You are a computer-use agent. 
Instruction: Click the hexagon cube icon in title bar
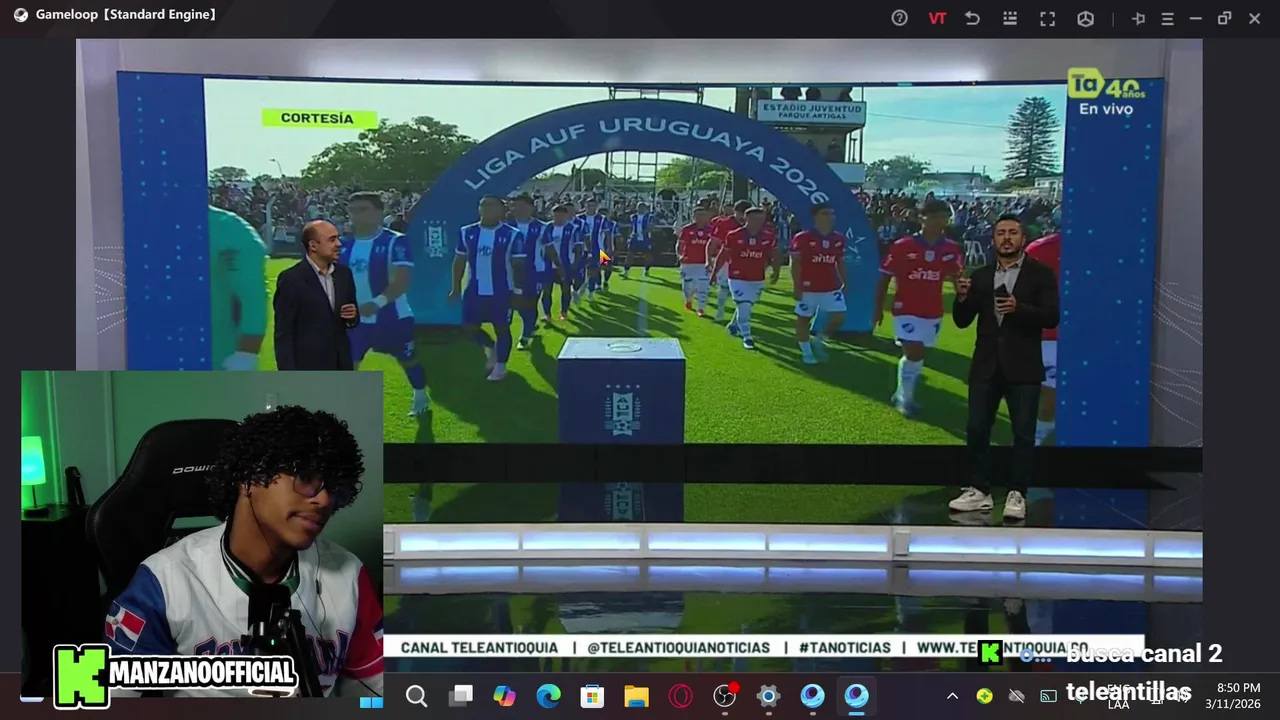(x=1085, y=18)
